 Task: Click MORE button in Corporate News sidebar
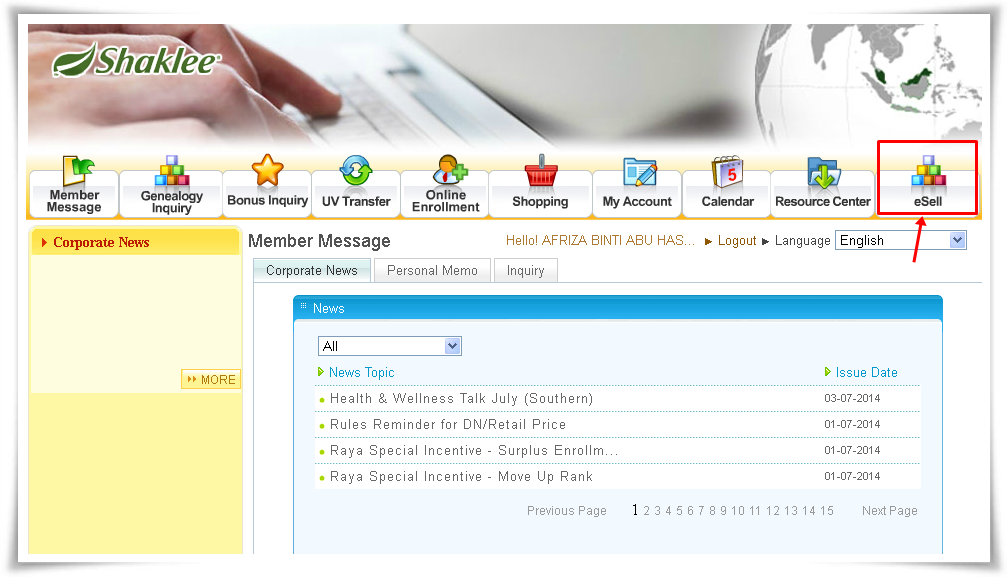[x=211, y=380]
